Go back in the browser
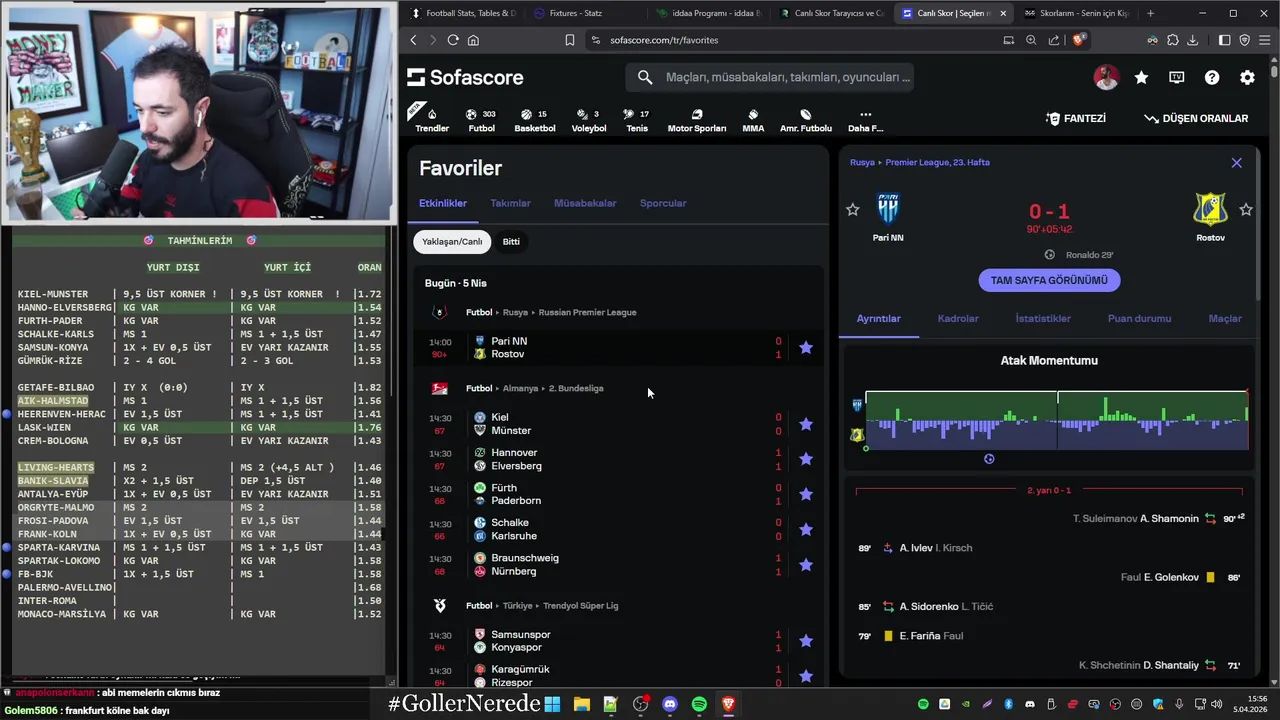The width and height of the screenshot is (1280, 720). point(413,40)
